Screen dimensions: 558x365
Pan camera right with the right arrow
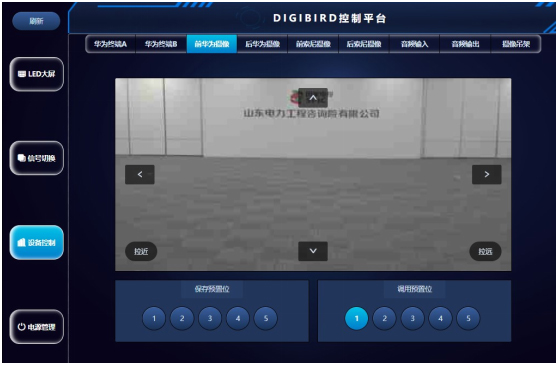tap(486, 174)
